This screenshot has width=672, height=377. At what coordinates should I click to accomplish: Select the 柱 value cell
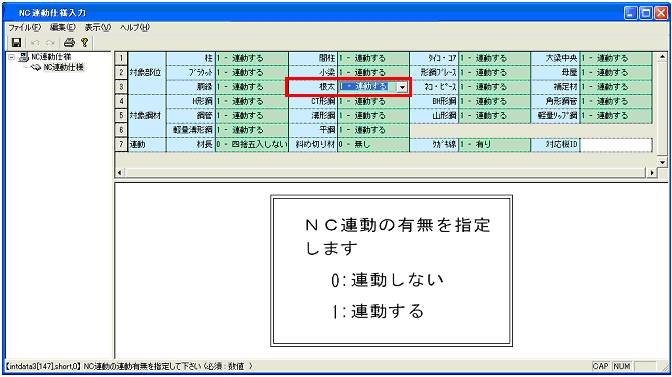252,58
